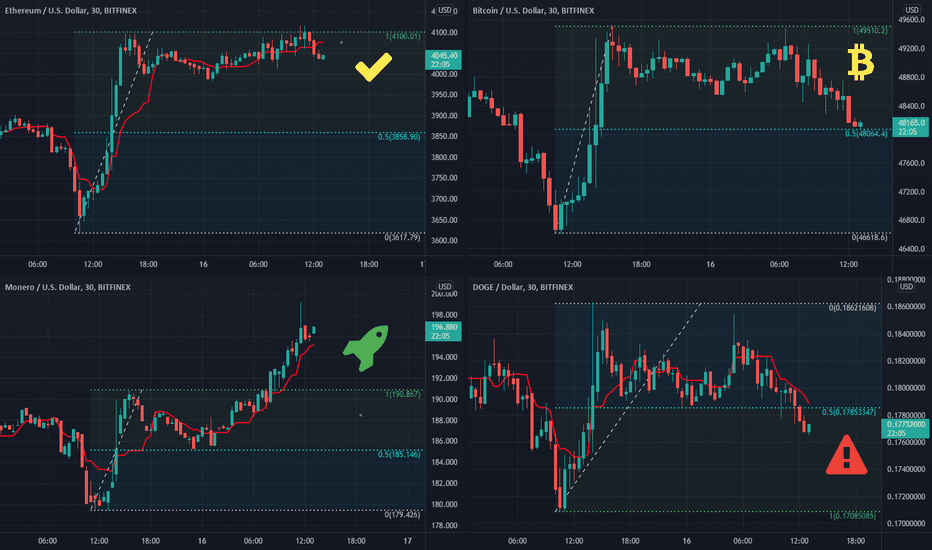Click the 49600.0 tick on Bitcoin price axis
The width and height of the screenshot is (932, 550).
point(912,20)
